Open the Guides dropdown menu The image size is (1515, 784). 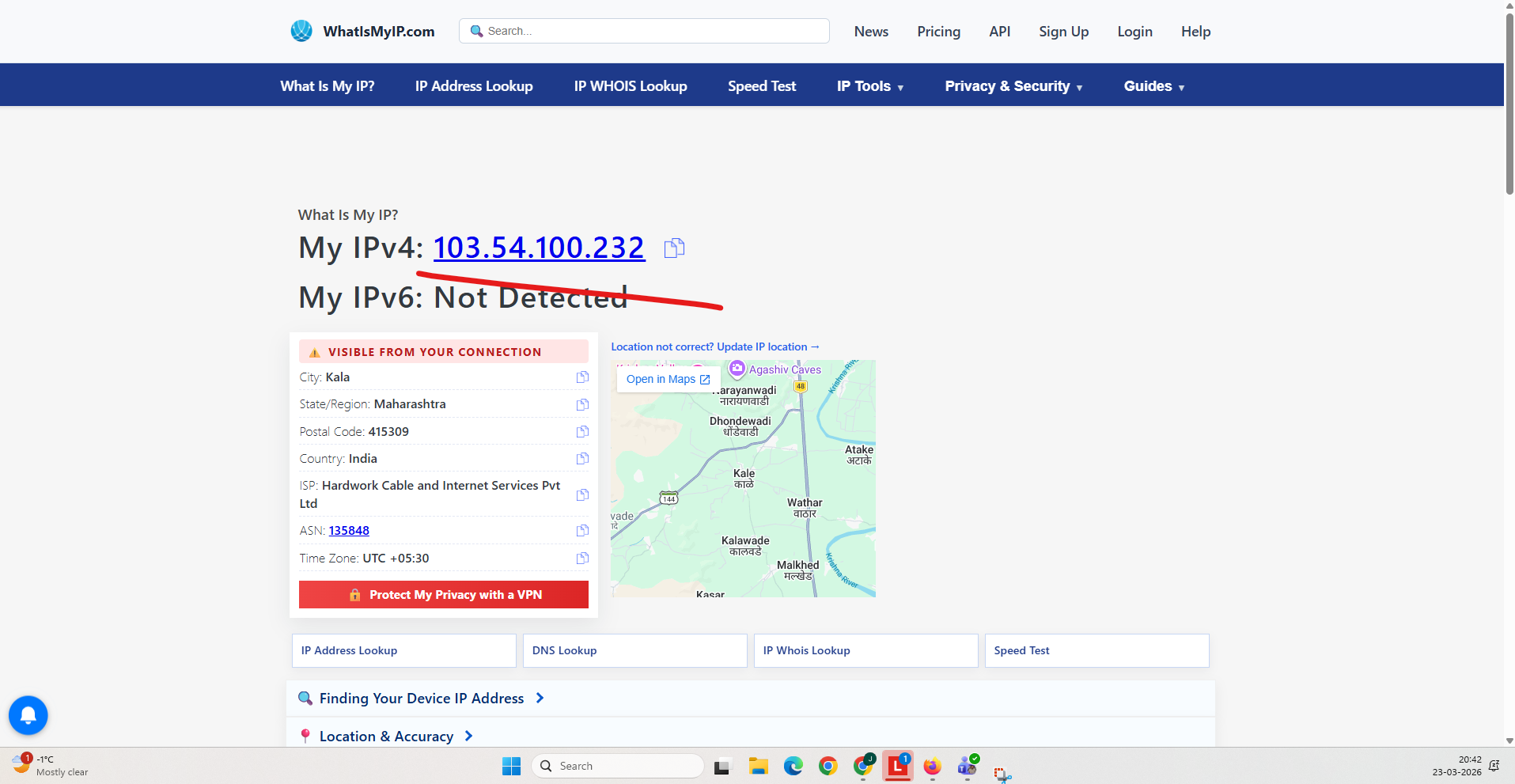[1153, 86]
